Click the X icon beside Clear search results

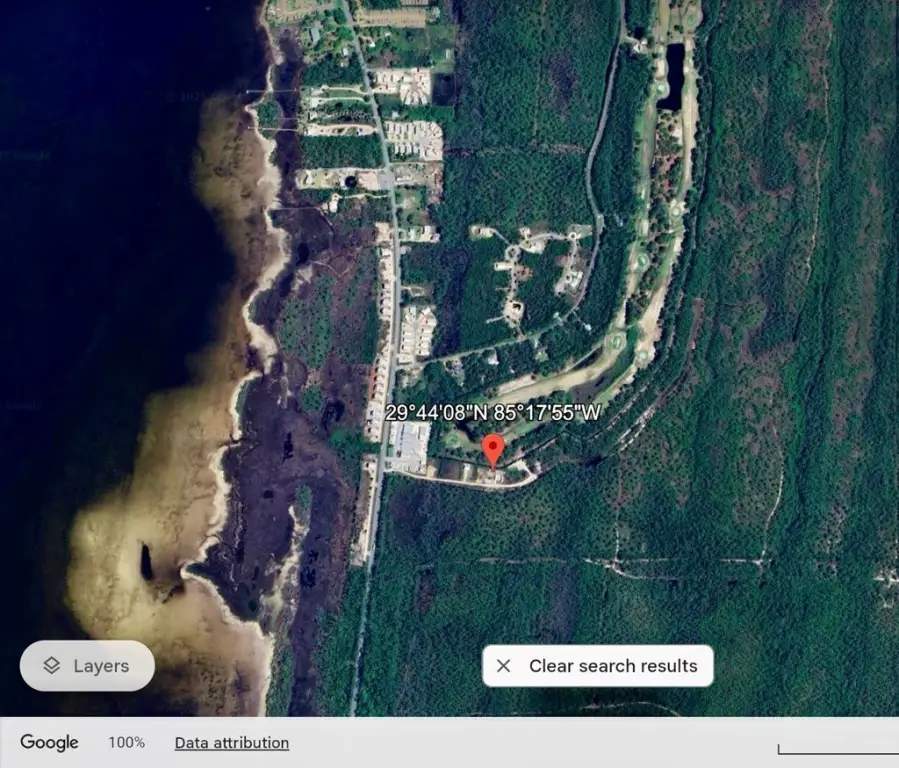[x=504, y=666]
